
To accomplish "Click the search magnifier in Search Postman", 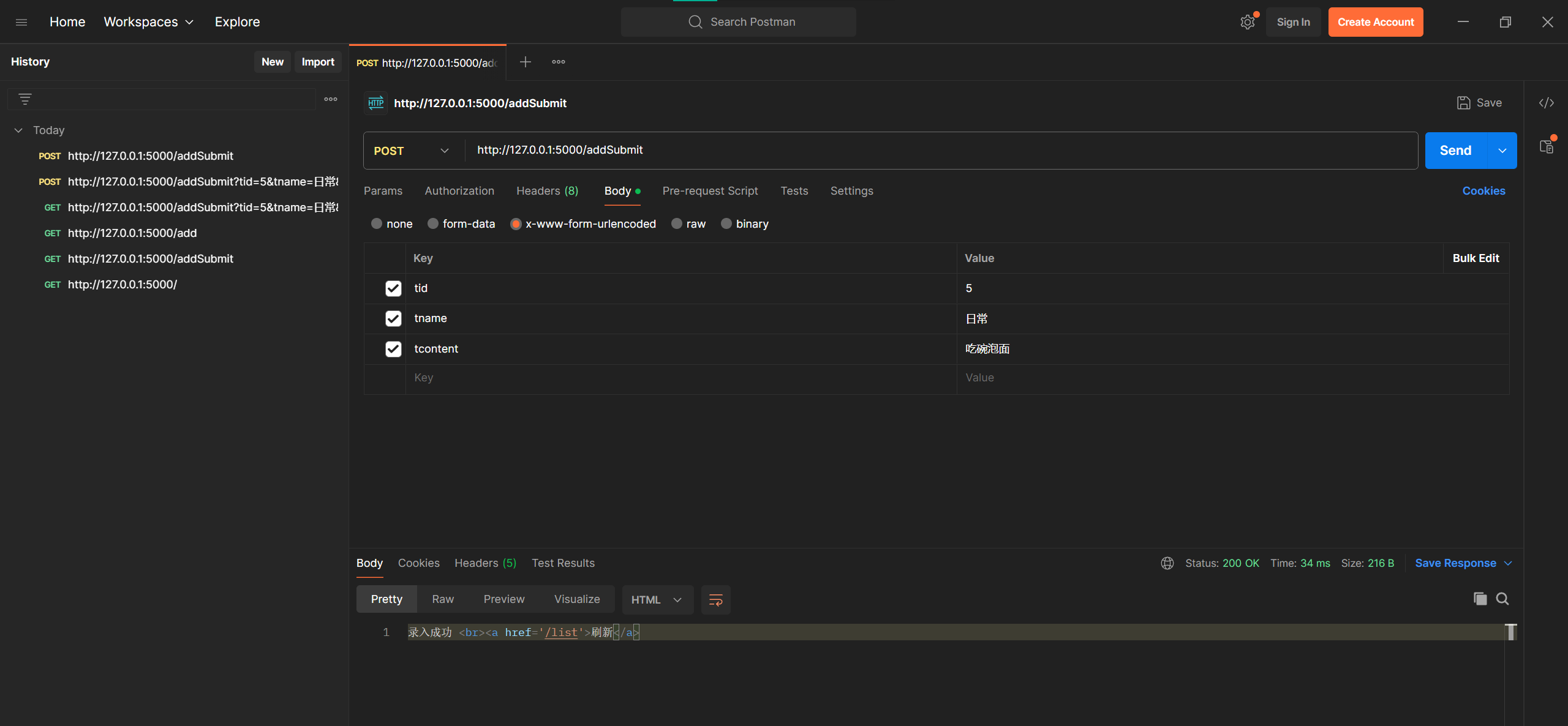I will (x=695, y=22).
